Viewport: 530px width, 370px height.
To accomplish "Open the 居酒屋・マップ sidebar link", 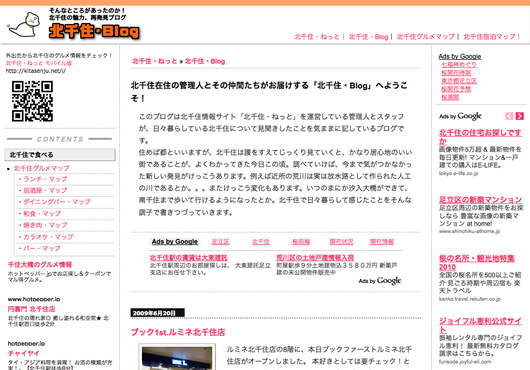I will [45, 191].
